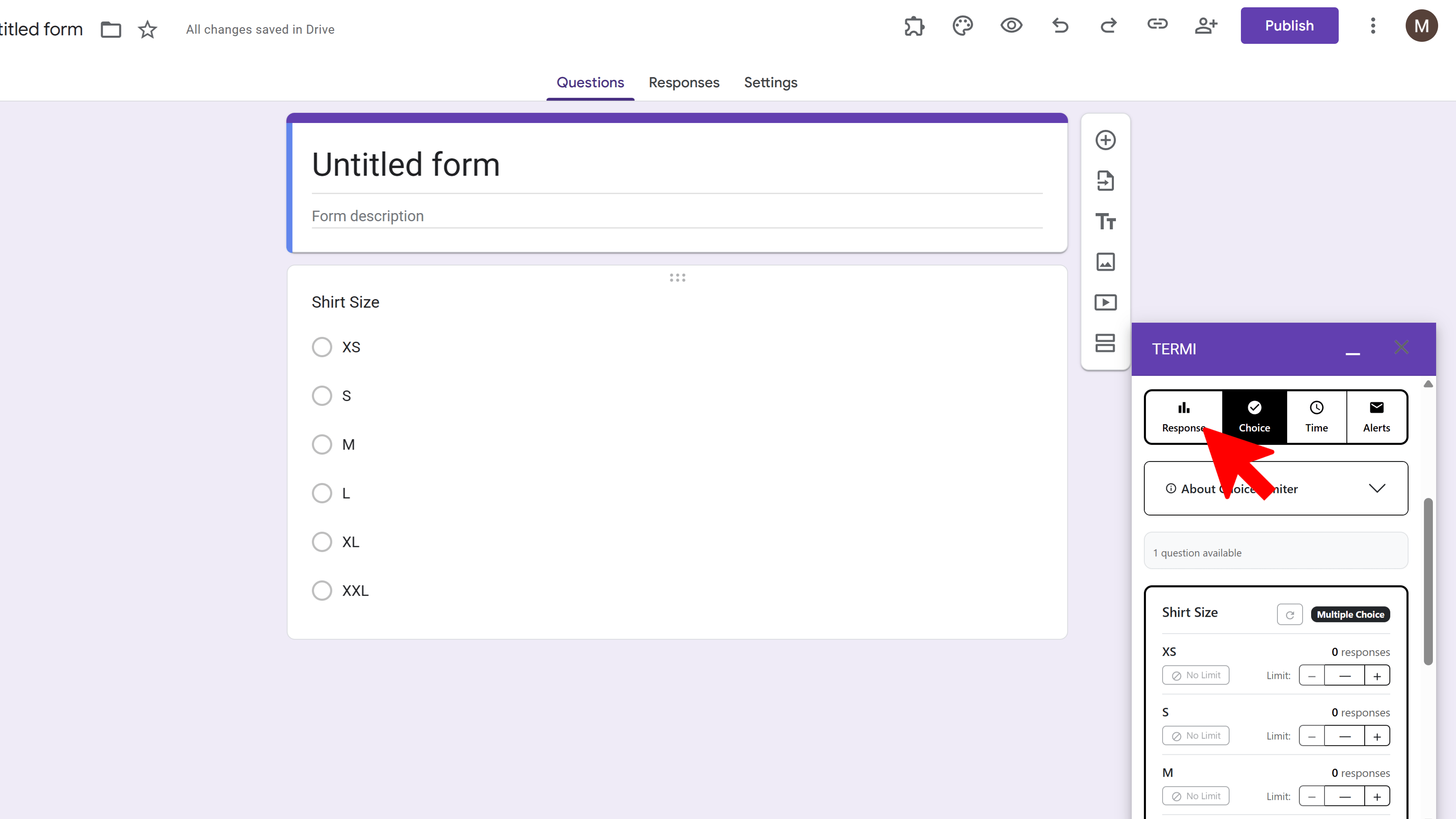Screen dimensions: 1456x819
Task: Refresh the Shirt Size question choices
Action: point(1289,615)
